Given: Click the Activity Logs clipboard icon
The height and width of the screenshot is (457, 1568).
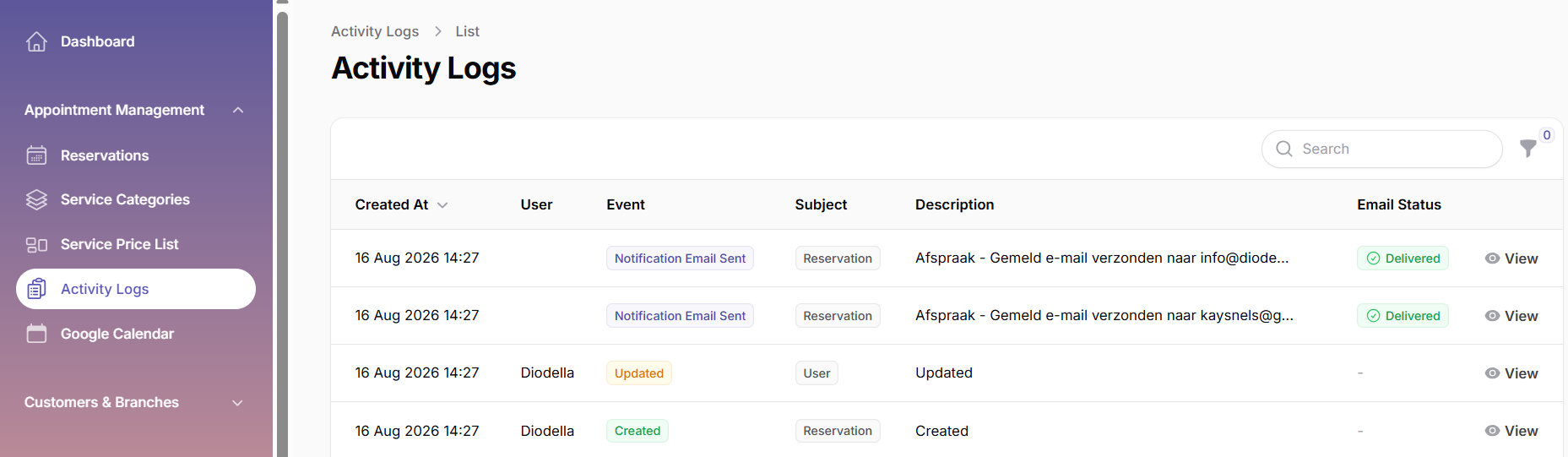Looking at the screenshot, I should pos(36,289).
